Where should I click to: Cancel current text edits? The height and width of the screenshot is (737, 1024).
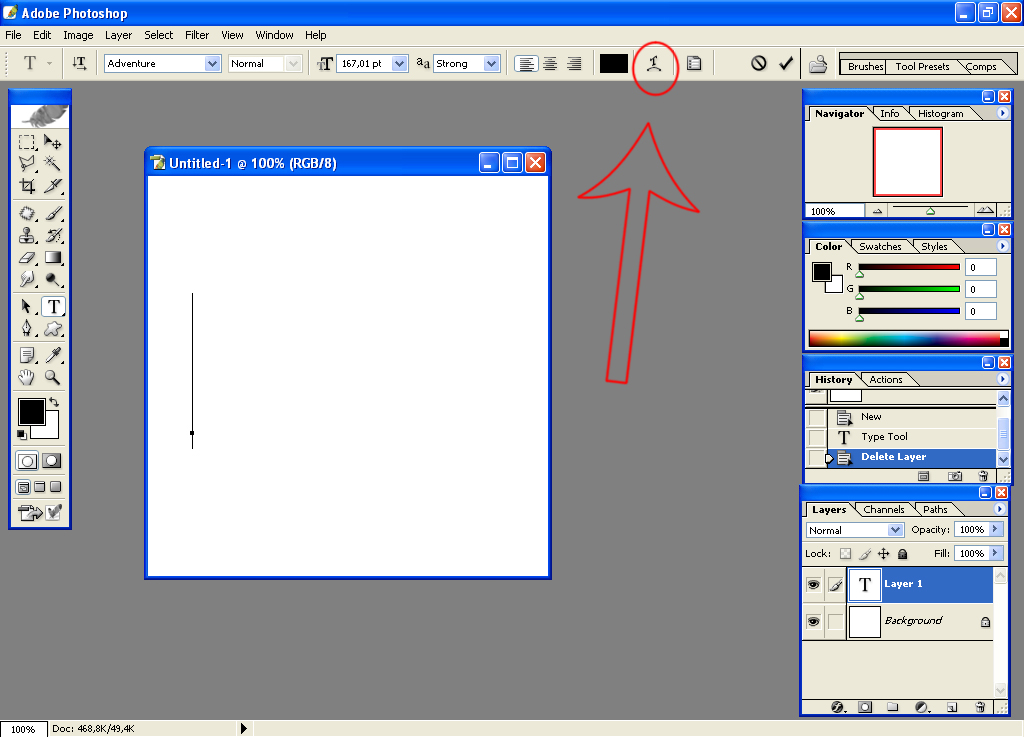pyautogui.click(x=758, y=63)
